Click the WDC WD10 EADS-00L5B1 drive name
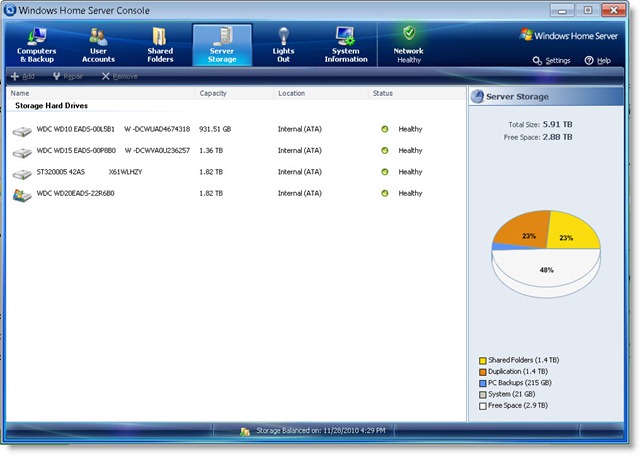Screen dimensions: 640x455 pyautogui.click(x=76, y=129)
